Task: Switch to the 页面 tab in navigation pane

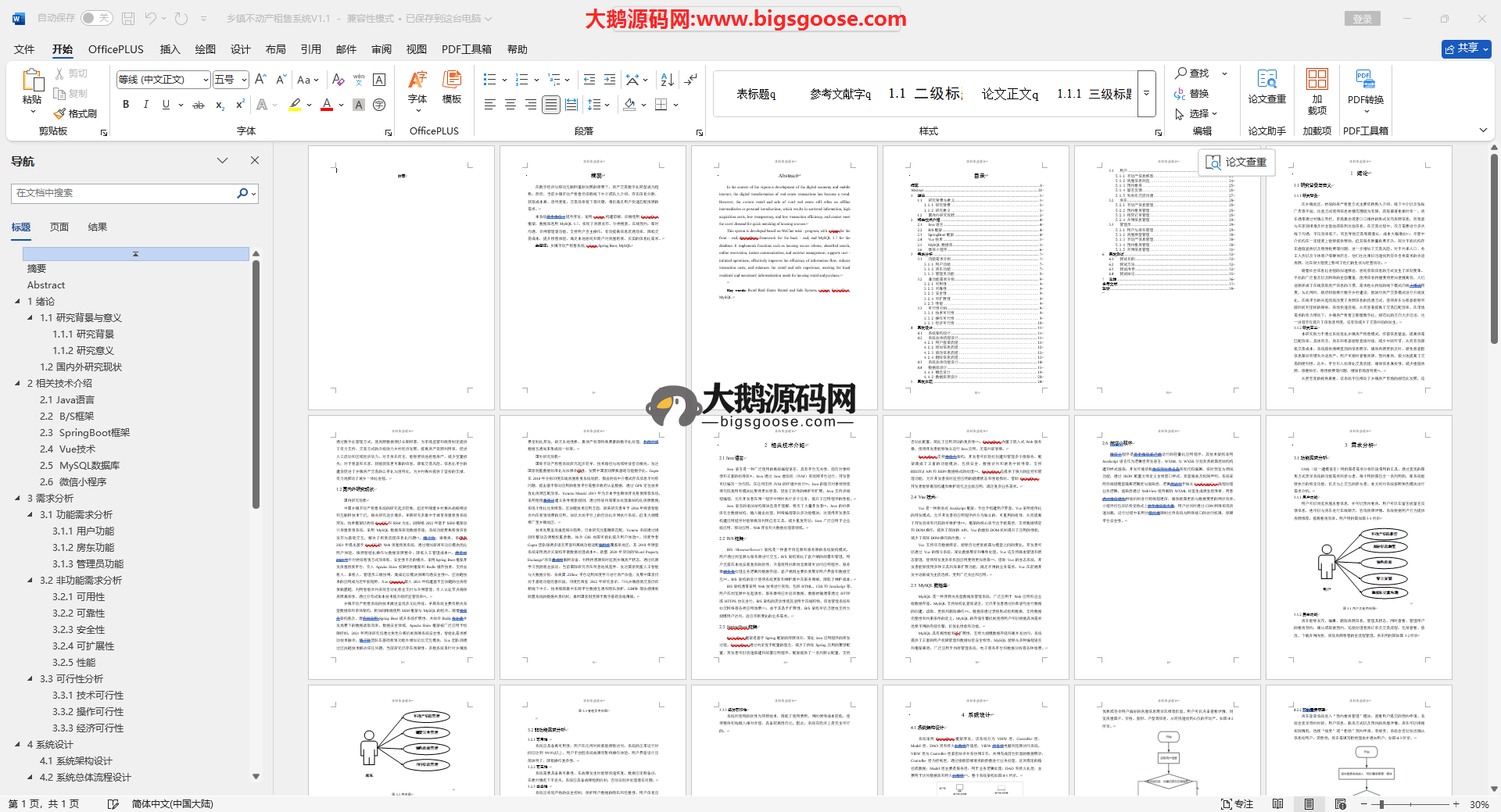Action: click(x=59, y=227)
